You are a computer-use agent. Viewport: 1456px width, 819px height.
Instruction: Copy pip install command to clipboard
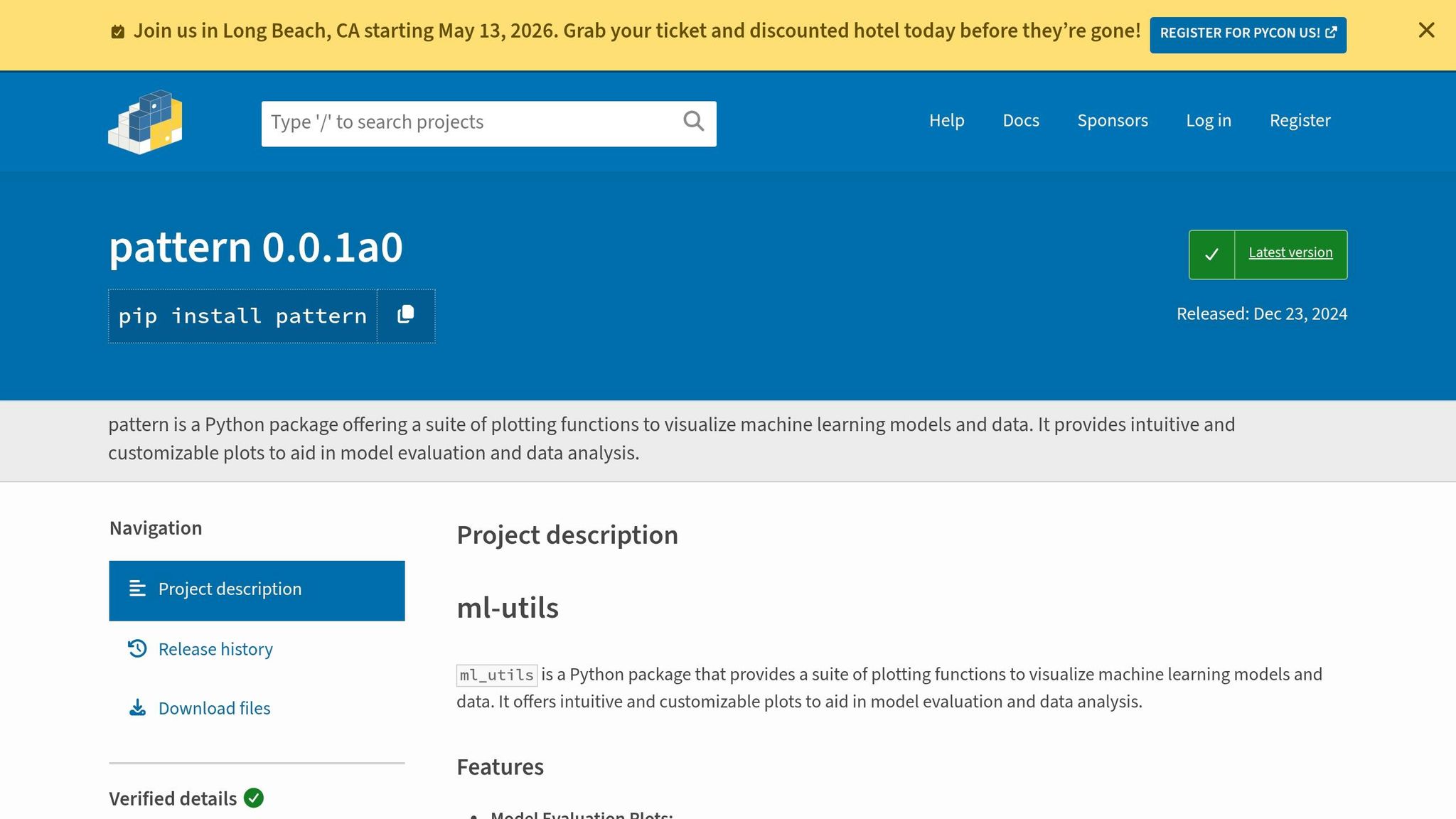point(405,315)
